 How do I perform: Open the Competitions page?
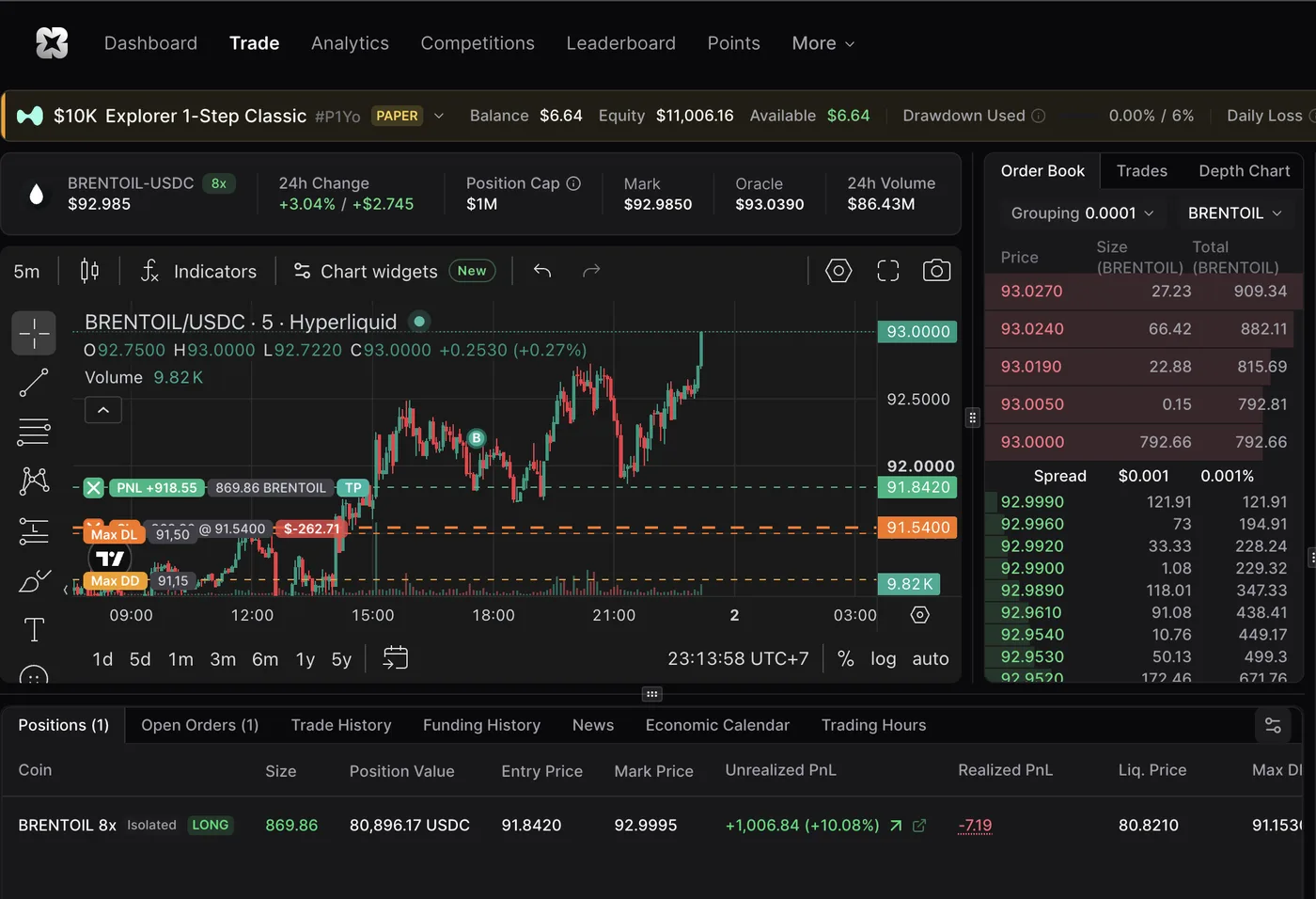[478, 43]
